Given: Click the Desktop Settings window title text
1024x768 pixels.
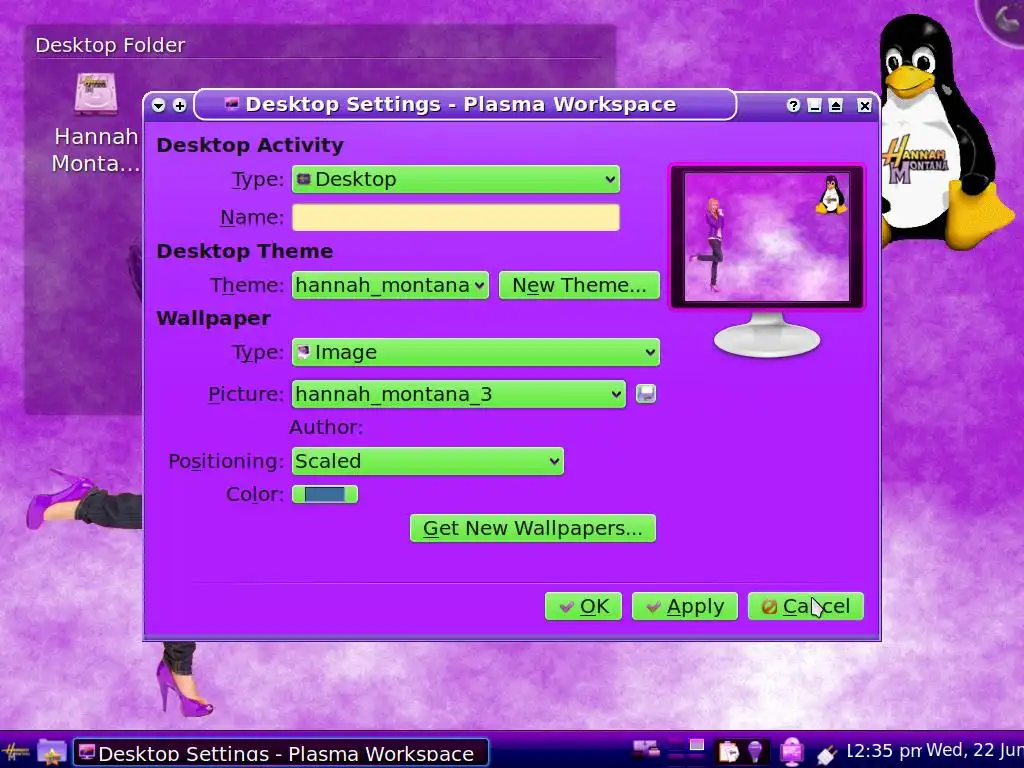Looking at the screenshot, I should tap(460, 104).
